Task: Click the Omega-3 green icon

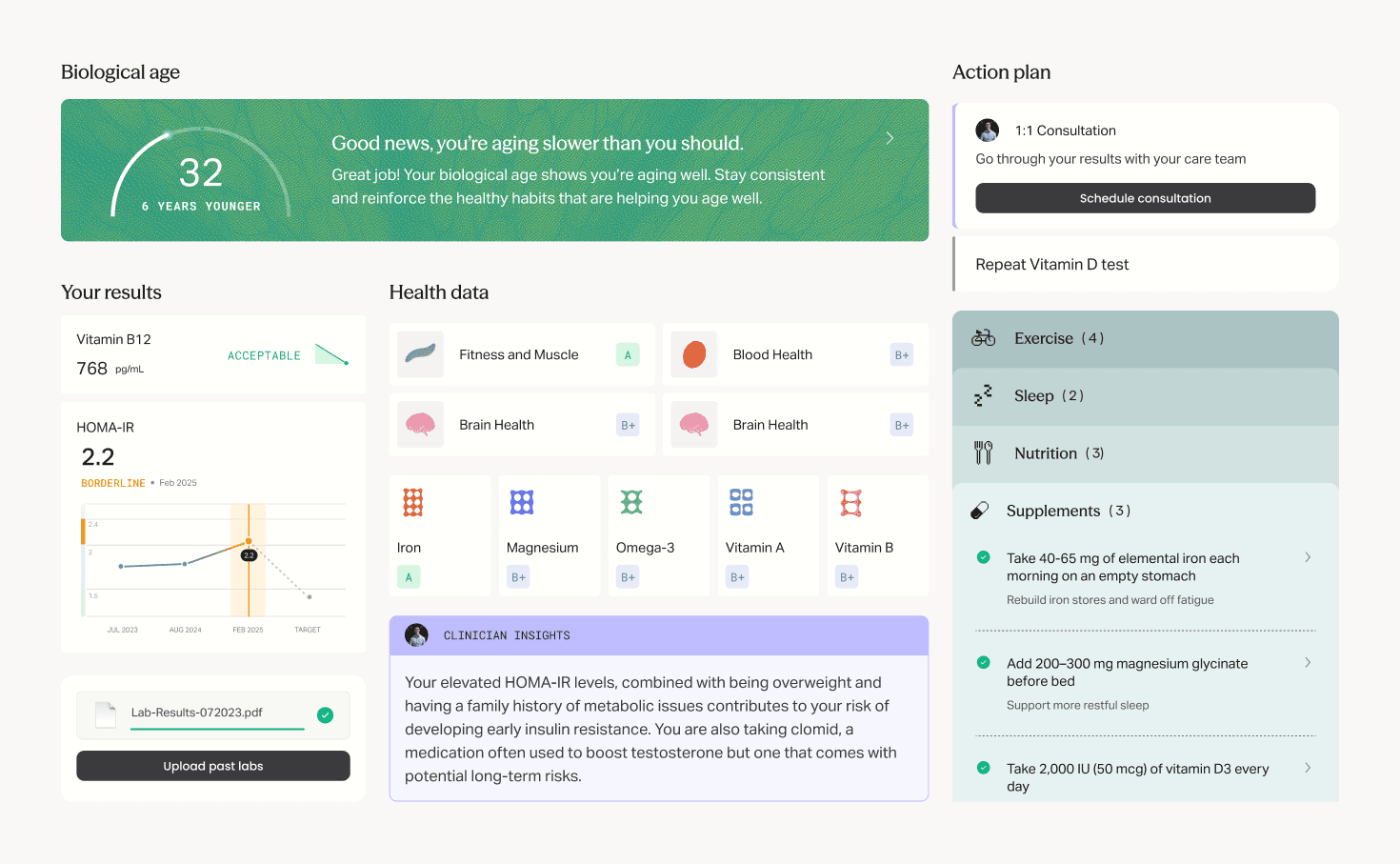Action: [x=631, y=501]
